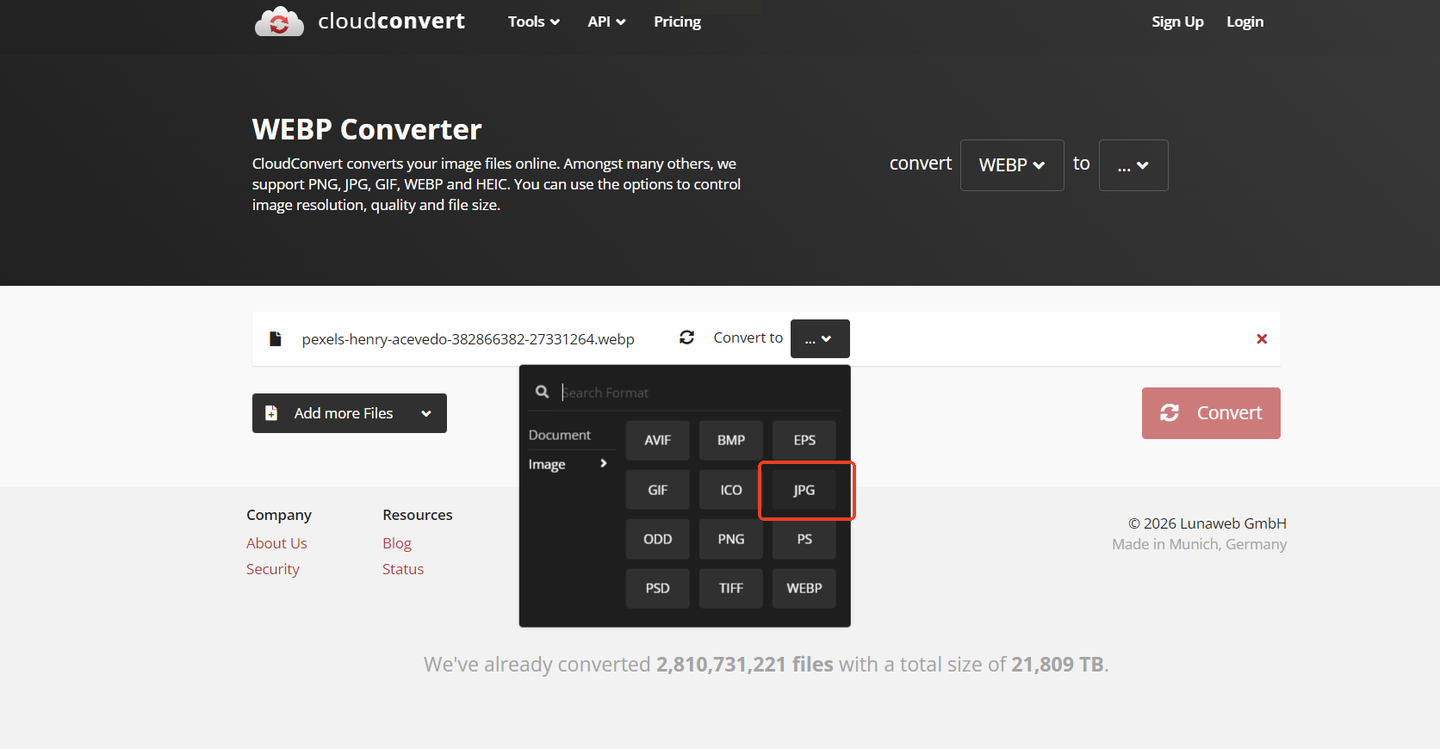Click the refresh arrows icon beside filename

686,338
